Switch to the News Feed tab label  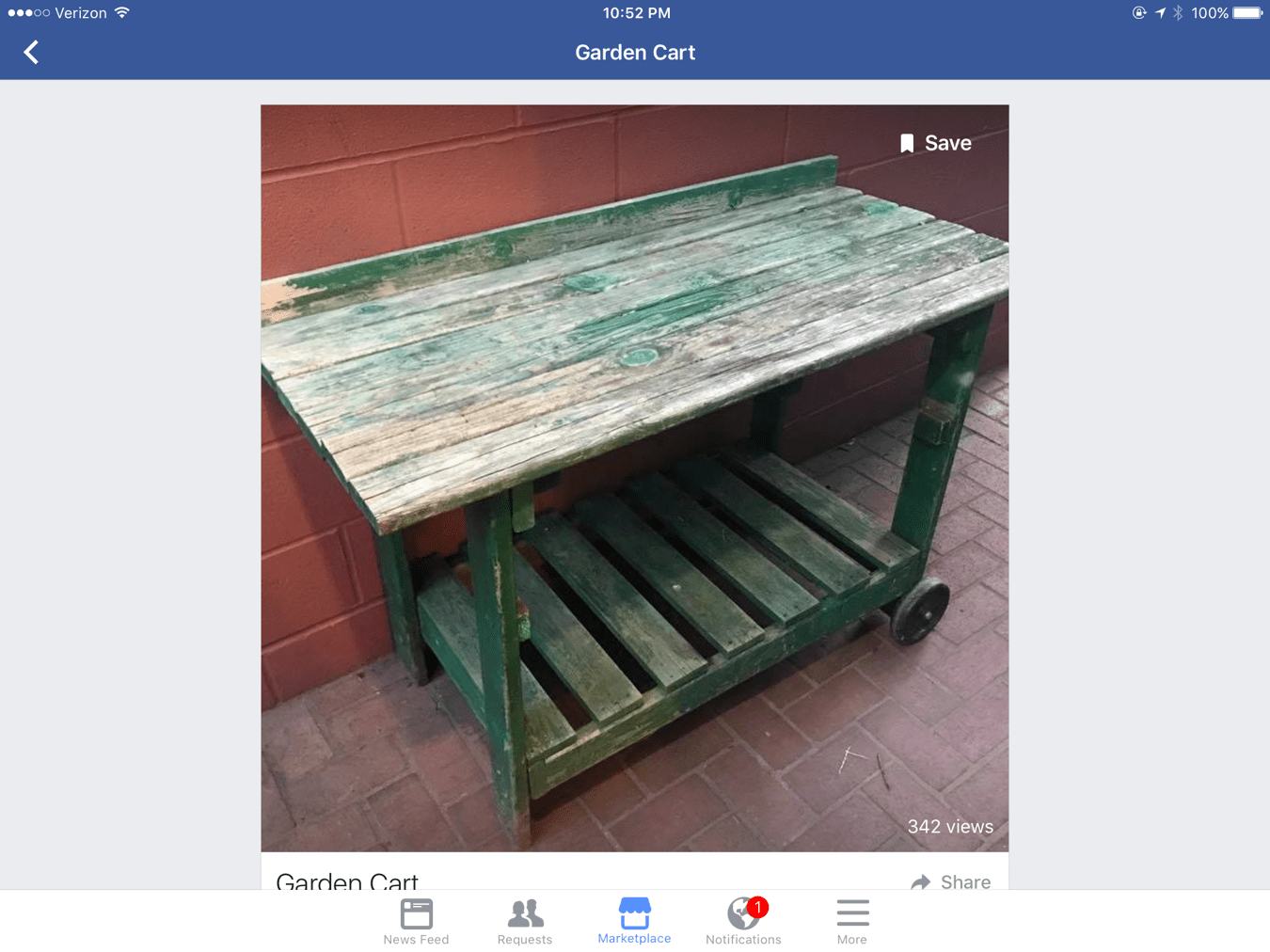click(x=416, y=940)
